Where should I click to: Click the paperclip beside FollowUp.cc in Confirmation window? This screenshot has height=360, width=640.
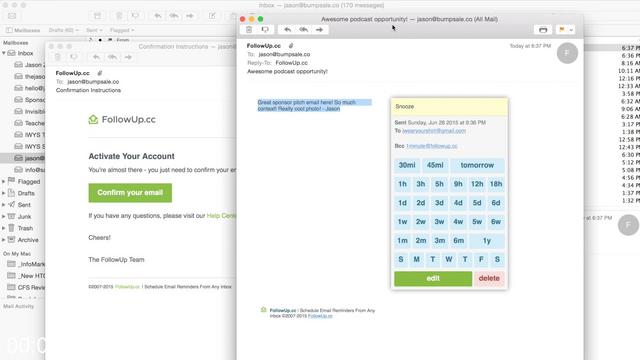click(100, 73)
